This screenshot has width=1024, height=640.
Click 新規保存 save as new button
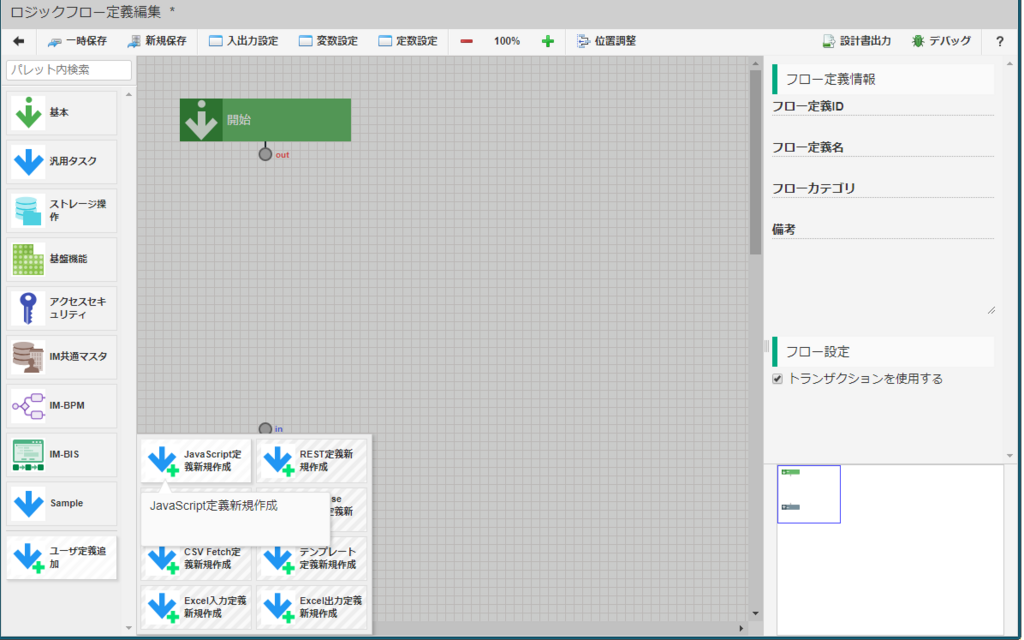[157, 41]
